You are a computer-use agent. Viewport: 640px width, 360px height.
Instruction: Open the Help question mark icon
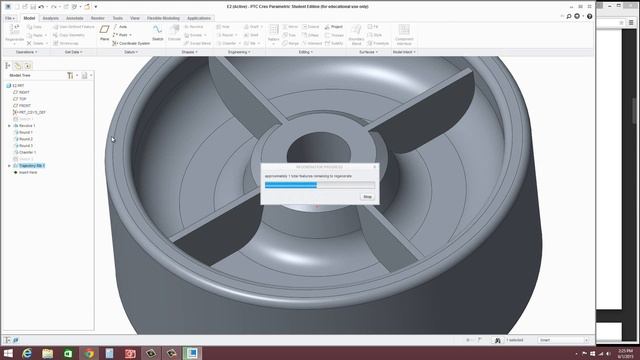pos(589,16)
